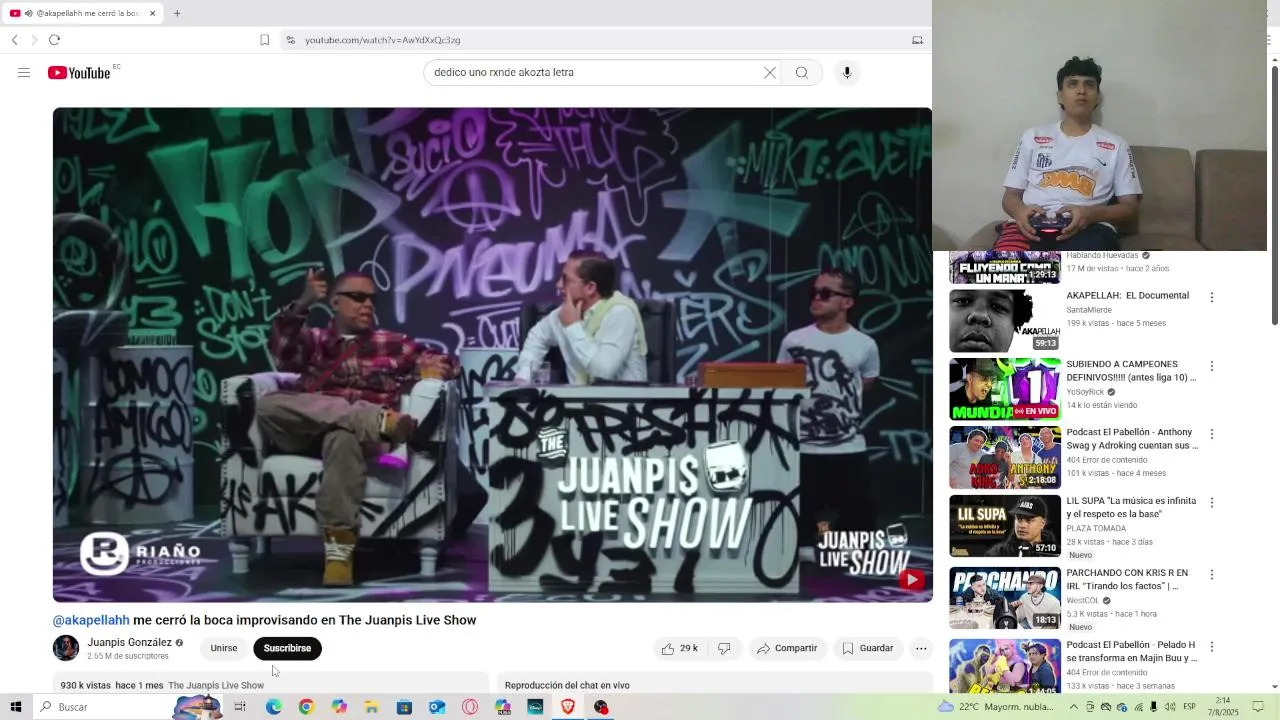
Task: Click the YouTube watermark on video
Action: tap(911, 579)
